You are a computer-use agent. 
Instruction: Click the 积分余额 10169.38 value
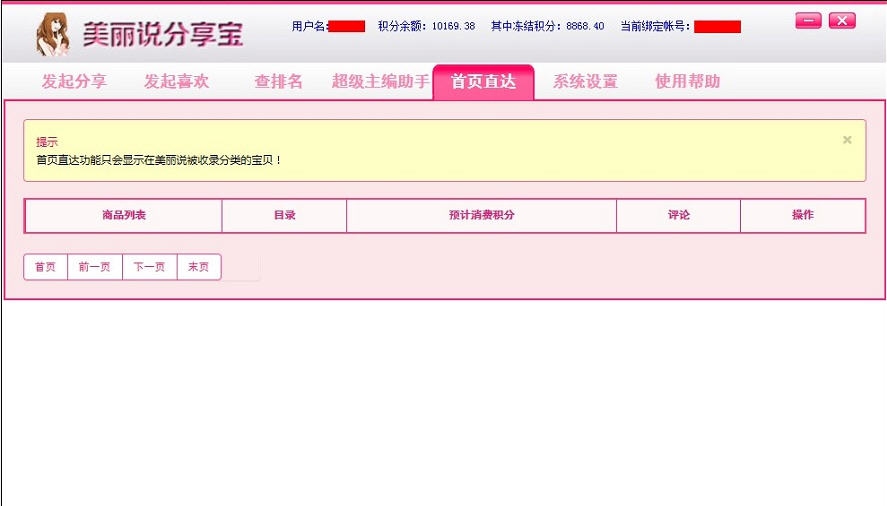pyautogui.click(x=453, y=26)
